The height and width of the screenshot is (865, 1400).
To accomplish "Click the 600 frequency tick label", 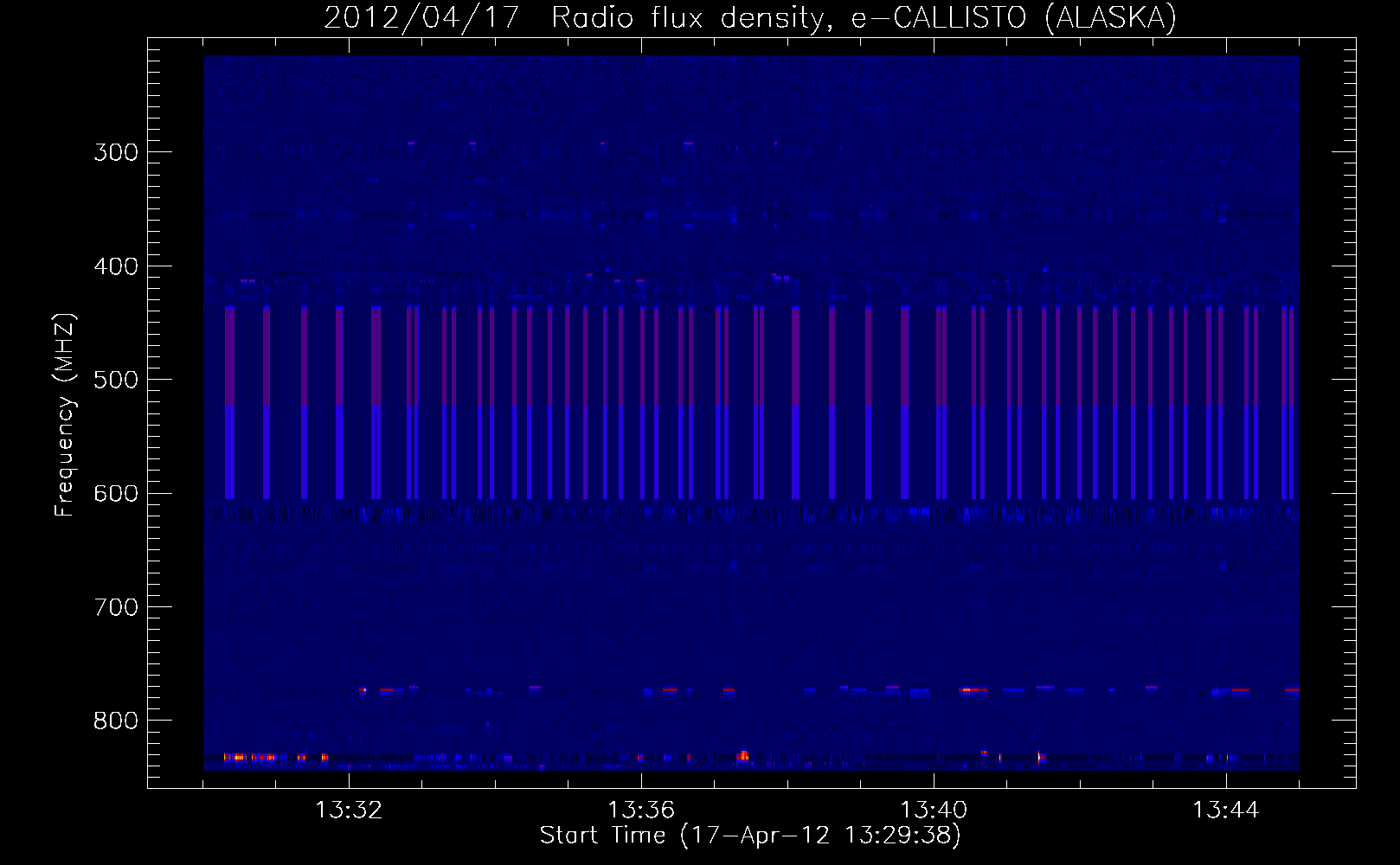I will click(x=116, y=494).
